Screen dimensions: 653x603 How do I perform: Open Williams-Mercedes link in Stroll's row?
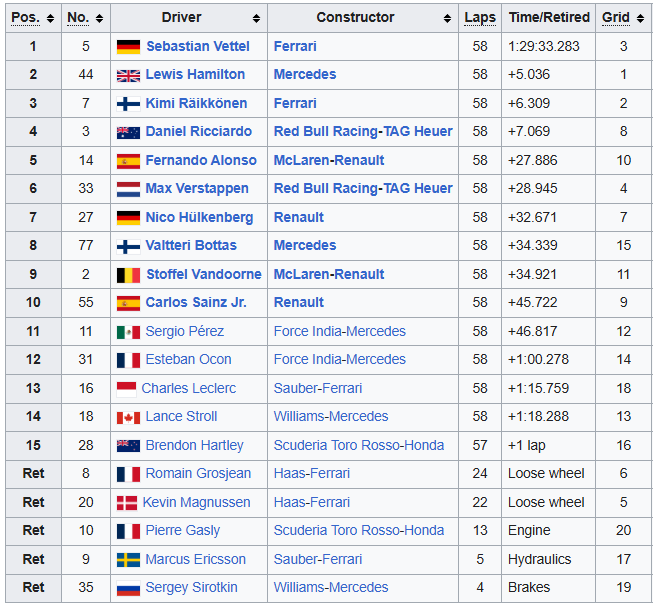tap(331, 416)
